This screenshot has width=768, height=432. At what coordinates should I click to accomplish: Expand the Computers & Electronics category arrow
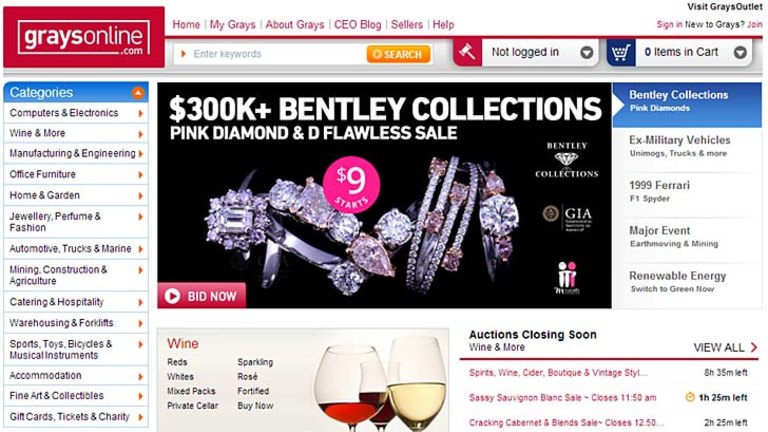[x=141, y=114]
